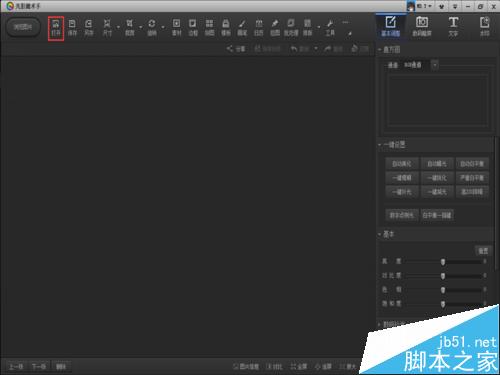Apply 高ISO降噪 noise reduction
Viewport: 500px width, 375px height.
pos(472,192)
